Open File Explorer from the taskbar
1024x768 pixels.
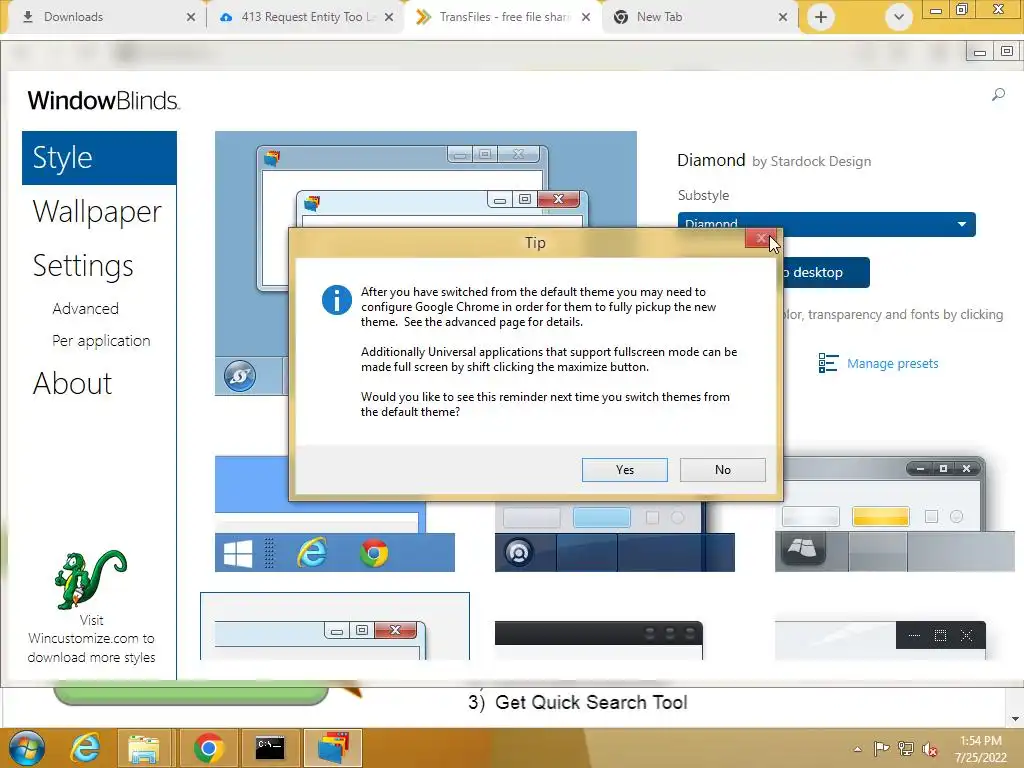(144, 748)
